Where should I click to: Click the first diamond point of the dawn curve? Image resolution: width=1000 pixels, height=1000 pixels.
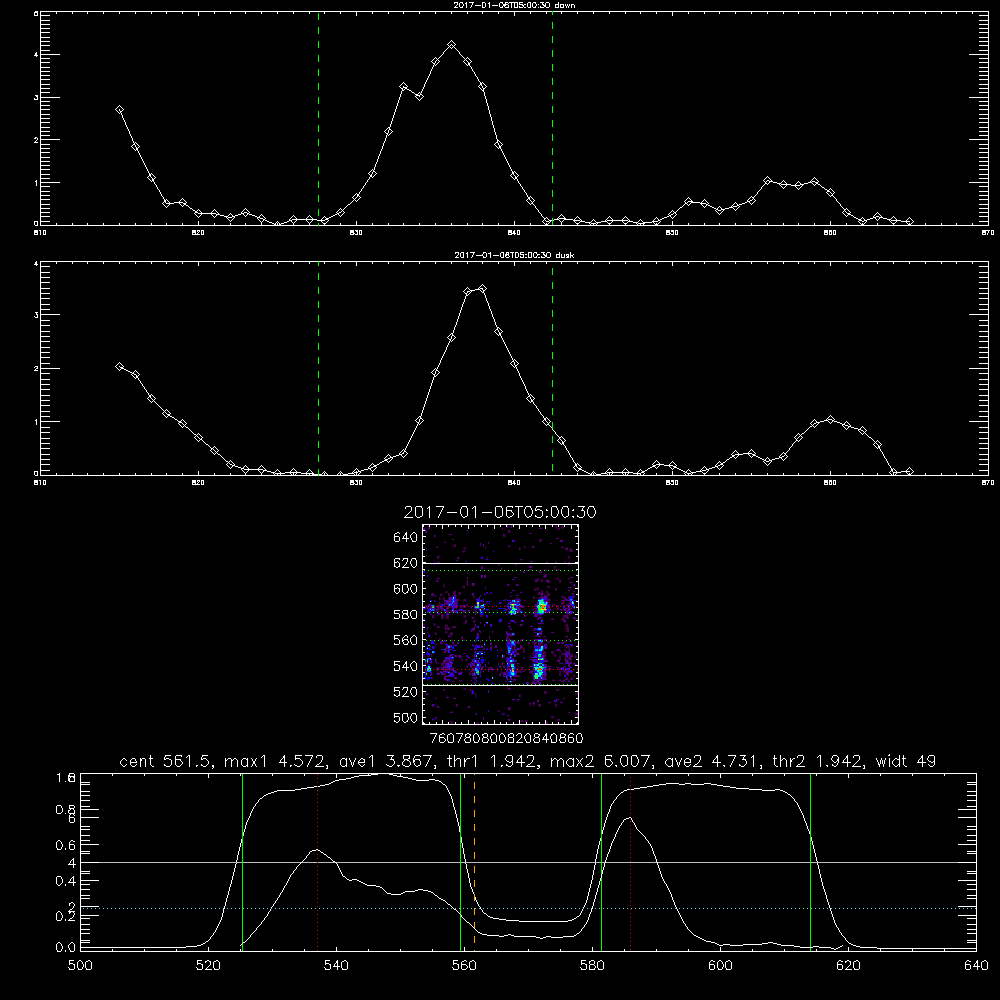[x=119, y=110]
